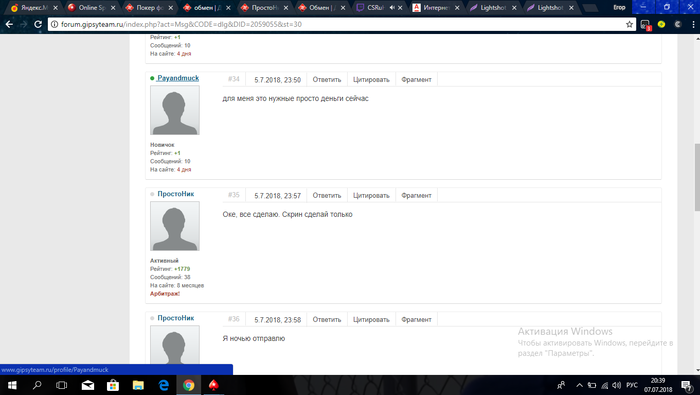Open Task View on the taskbar
The width and height of the screenshot is (700, 395).
62,385
